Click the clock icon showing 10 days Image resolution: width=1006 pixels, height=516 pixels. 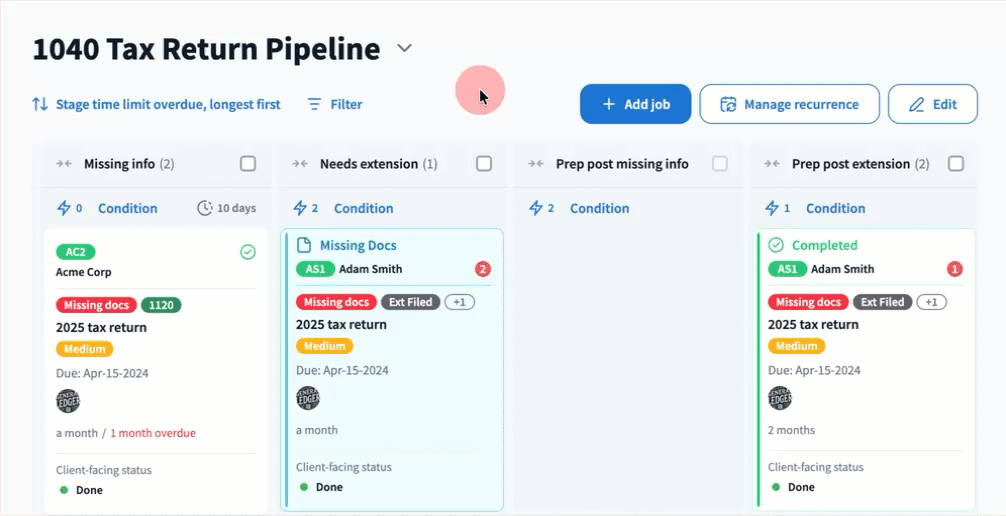click(205, 208)
